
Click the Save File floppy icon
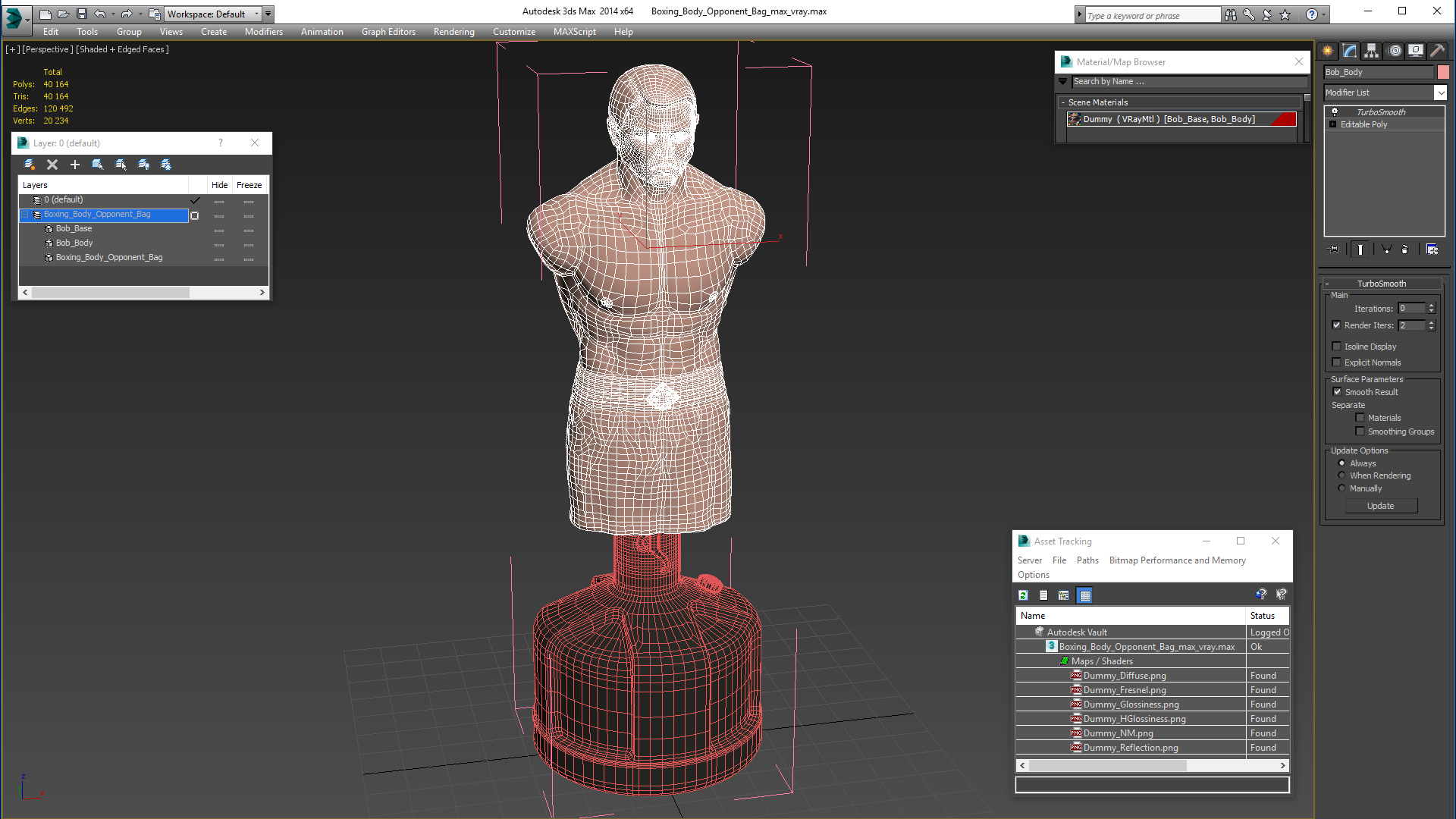click(x=81, y=14)
